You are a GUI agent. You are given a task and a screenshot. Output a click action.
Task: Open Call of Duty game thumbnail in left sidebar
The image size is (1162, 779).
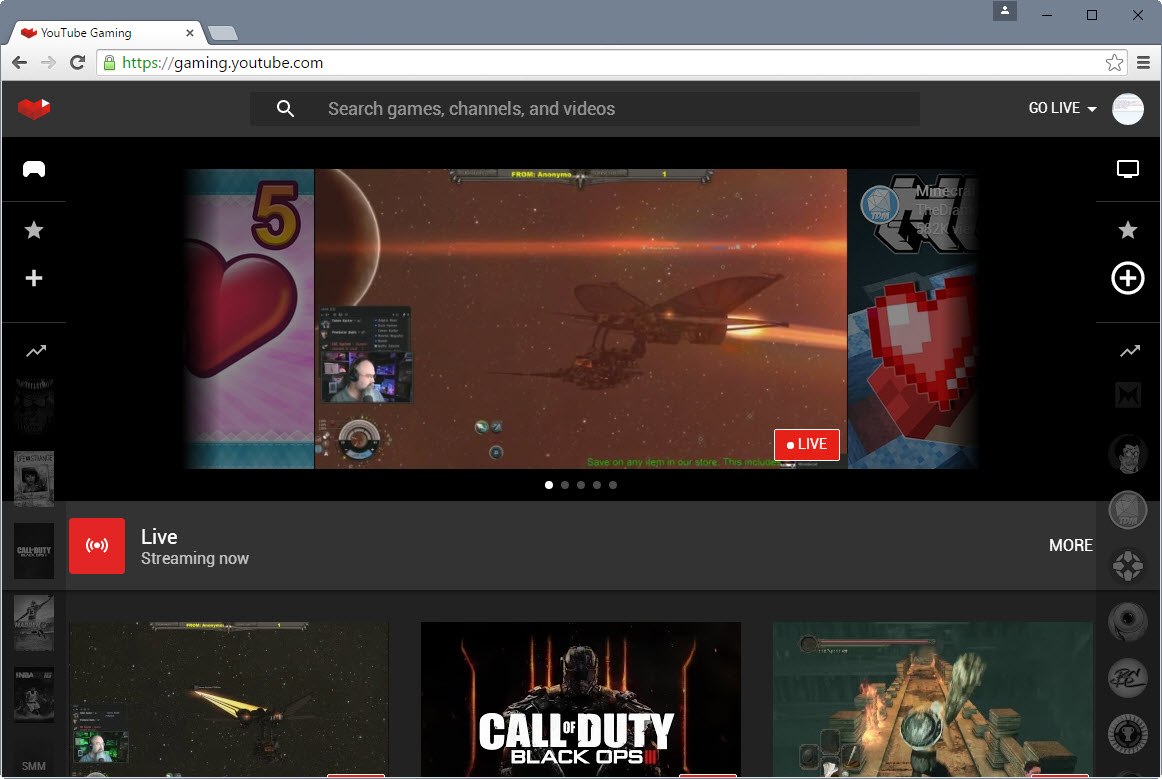(34, 551)
